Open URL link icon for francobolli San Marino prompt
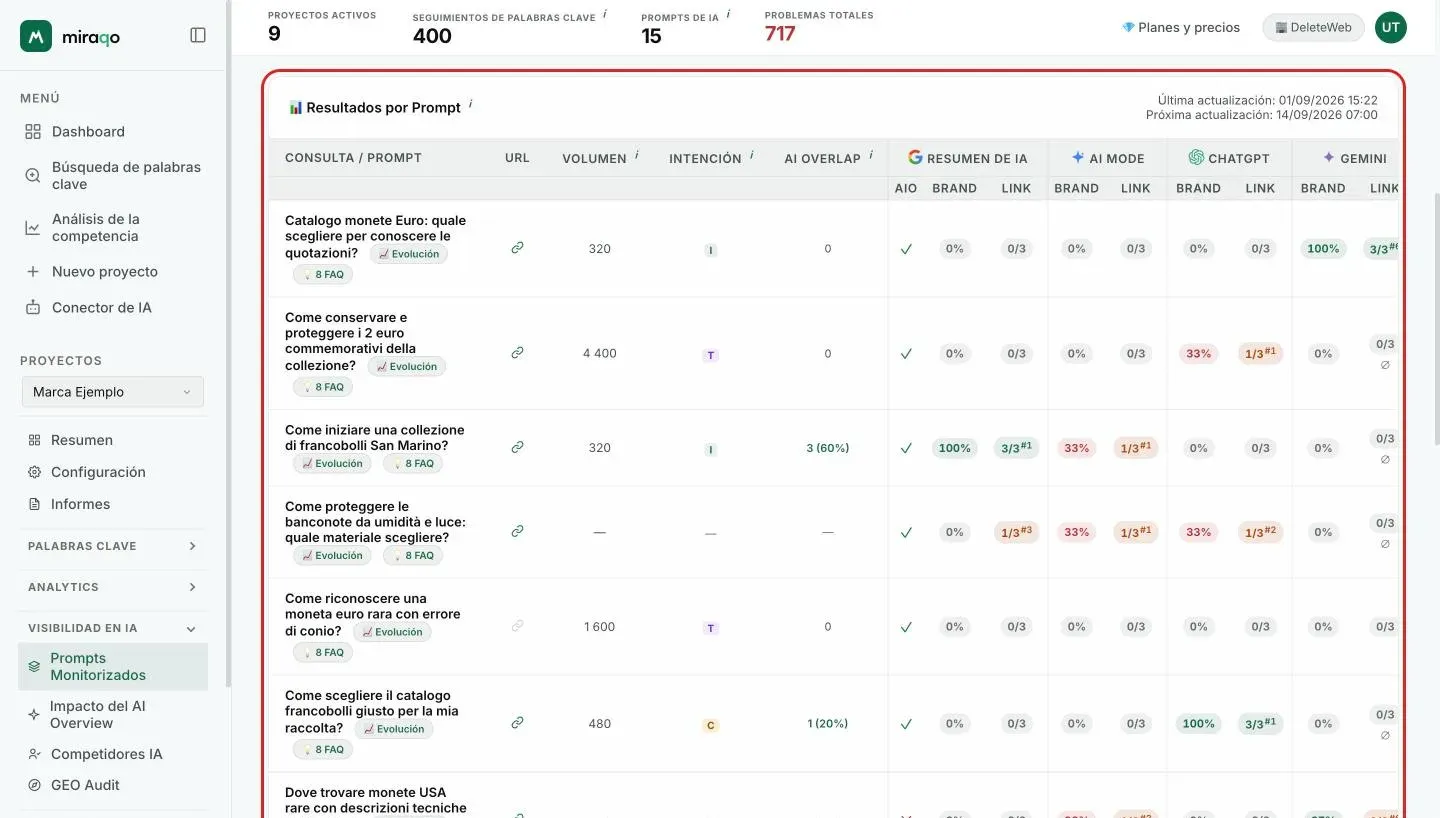1440x818 pixels. pos(517,447)
